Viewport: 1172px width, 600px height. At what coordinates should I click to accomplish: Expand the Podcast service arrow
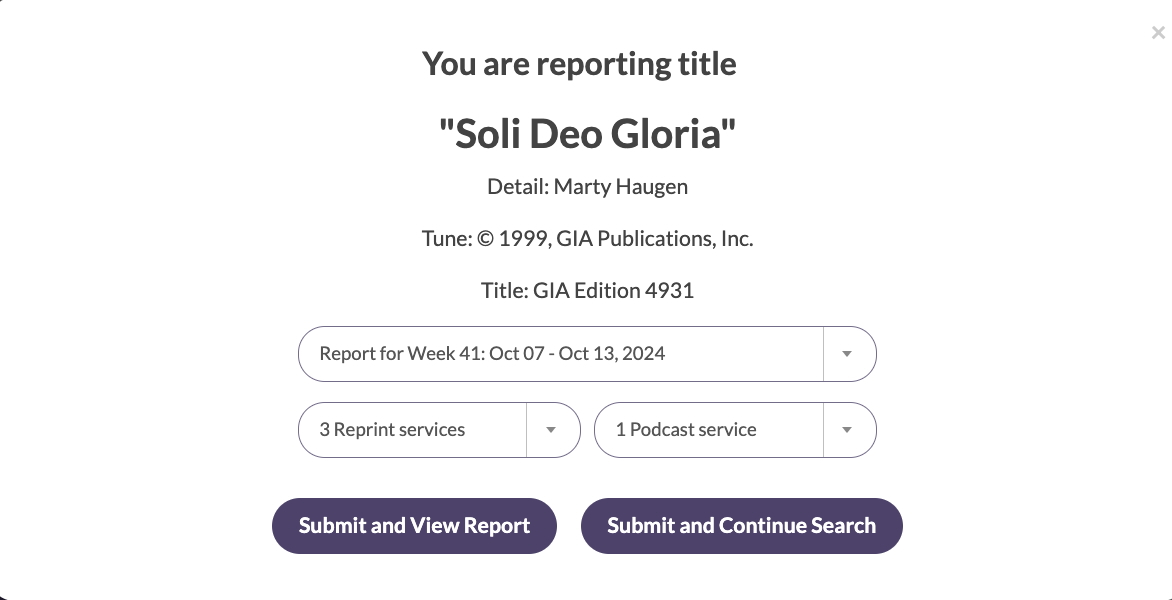[x=848, y=429]
